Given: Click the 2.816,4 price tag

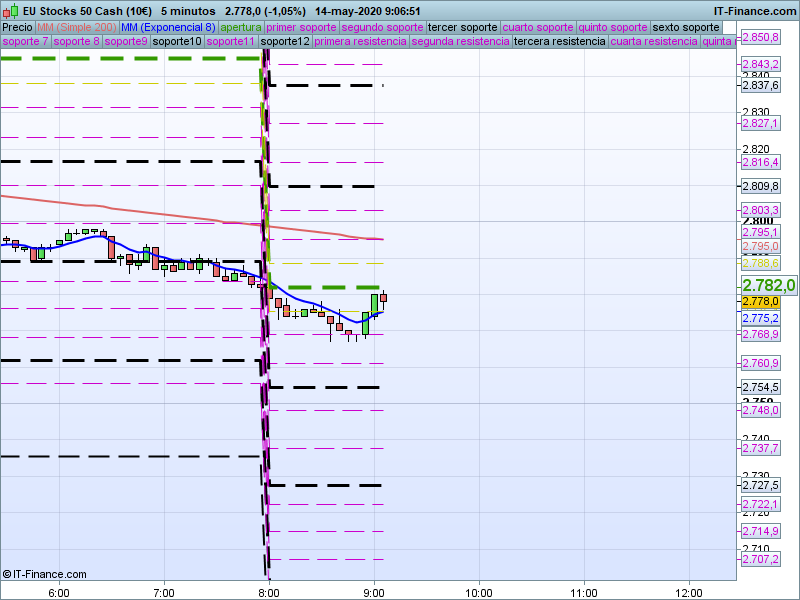Looking at the screenshot, I should tap(760, 162).
